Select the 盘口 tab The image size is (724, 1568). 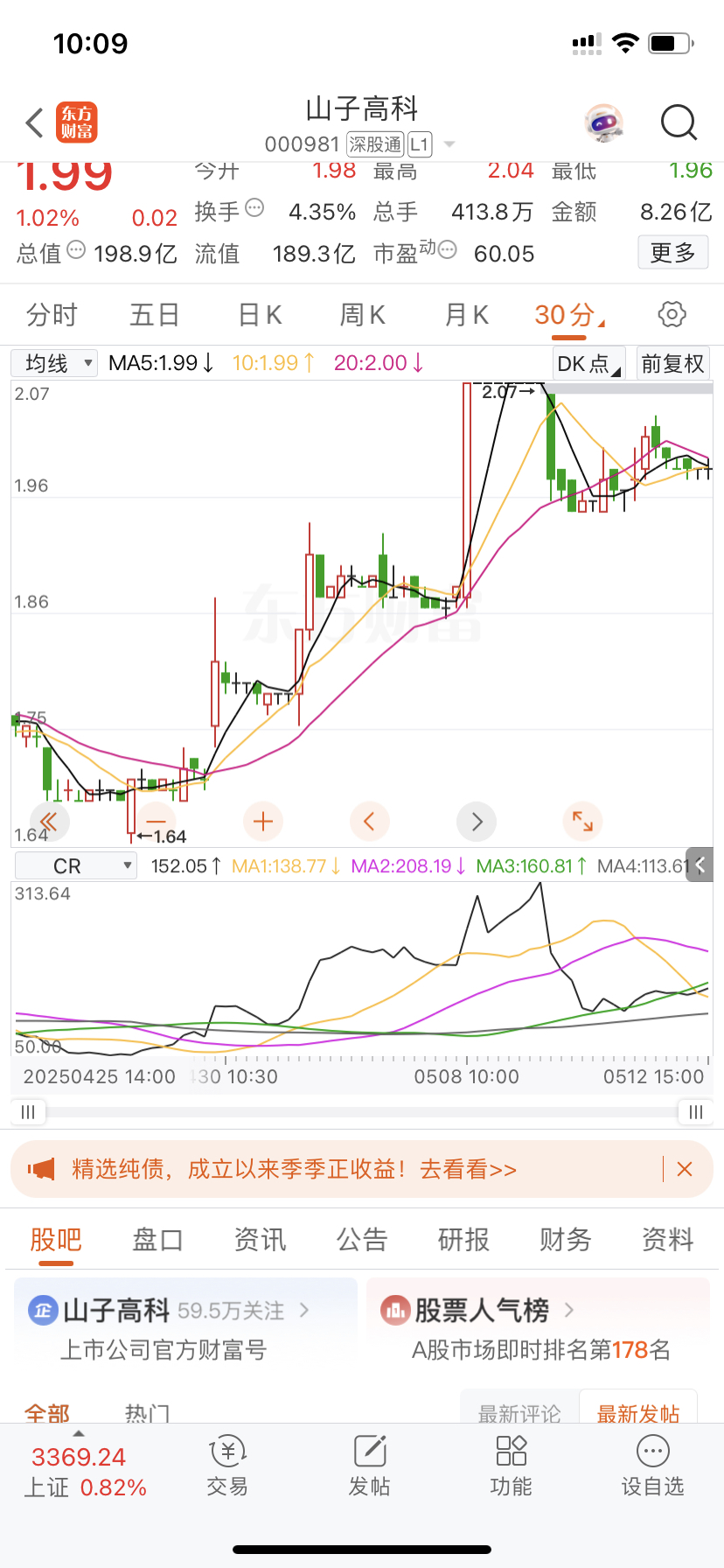pyautogui.click(x=157, y=1240)
